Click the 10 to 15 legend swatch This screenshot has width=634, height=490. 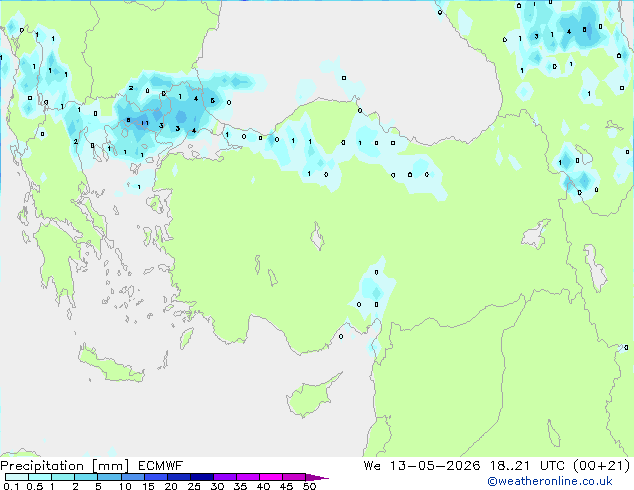132,477
